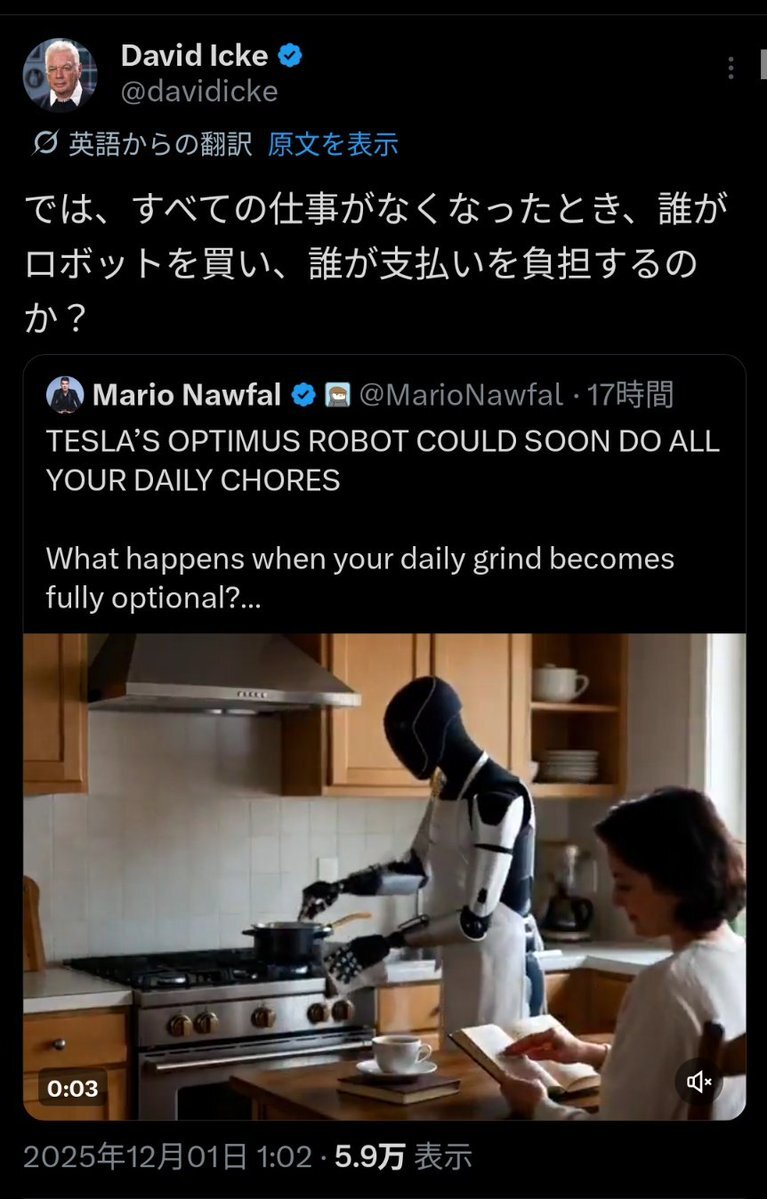
Task: Click Mario Nawfal's verified checkmark
Action: [x=304, y=395]
